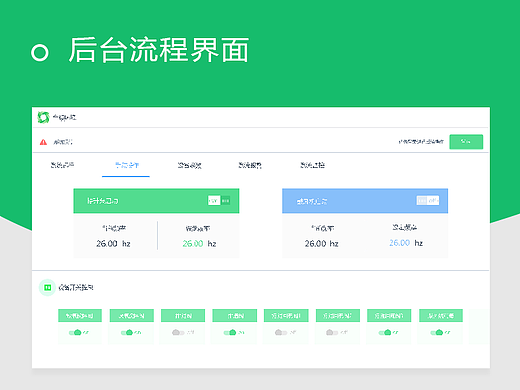Toggle the switch in the first device card
This screenshot has height=390, width=520.
tap(75, 332)
